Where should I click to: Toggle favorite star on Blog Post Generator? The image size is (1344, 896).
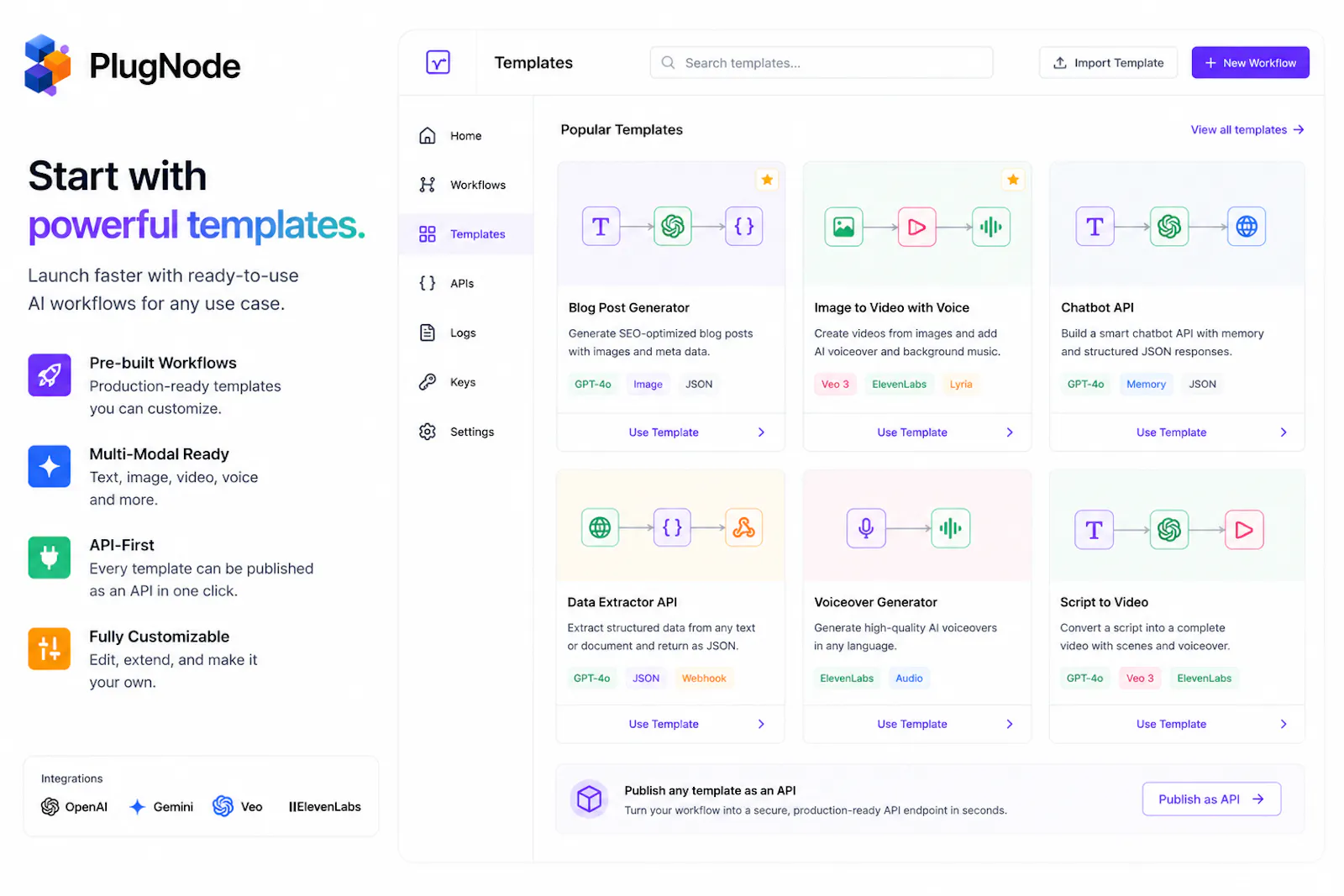tap(767, 180)
